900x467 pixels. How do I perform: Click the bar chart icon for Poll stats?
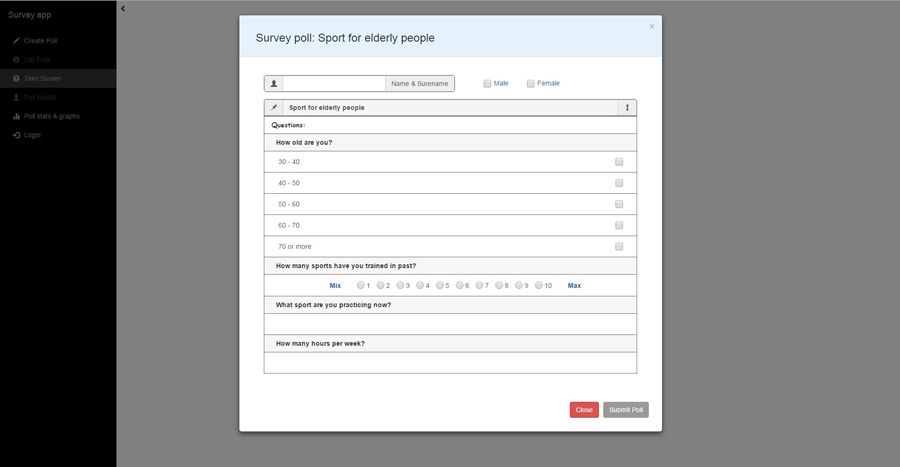coord(16,116)
